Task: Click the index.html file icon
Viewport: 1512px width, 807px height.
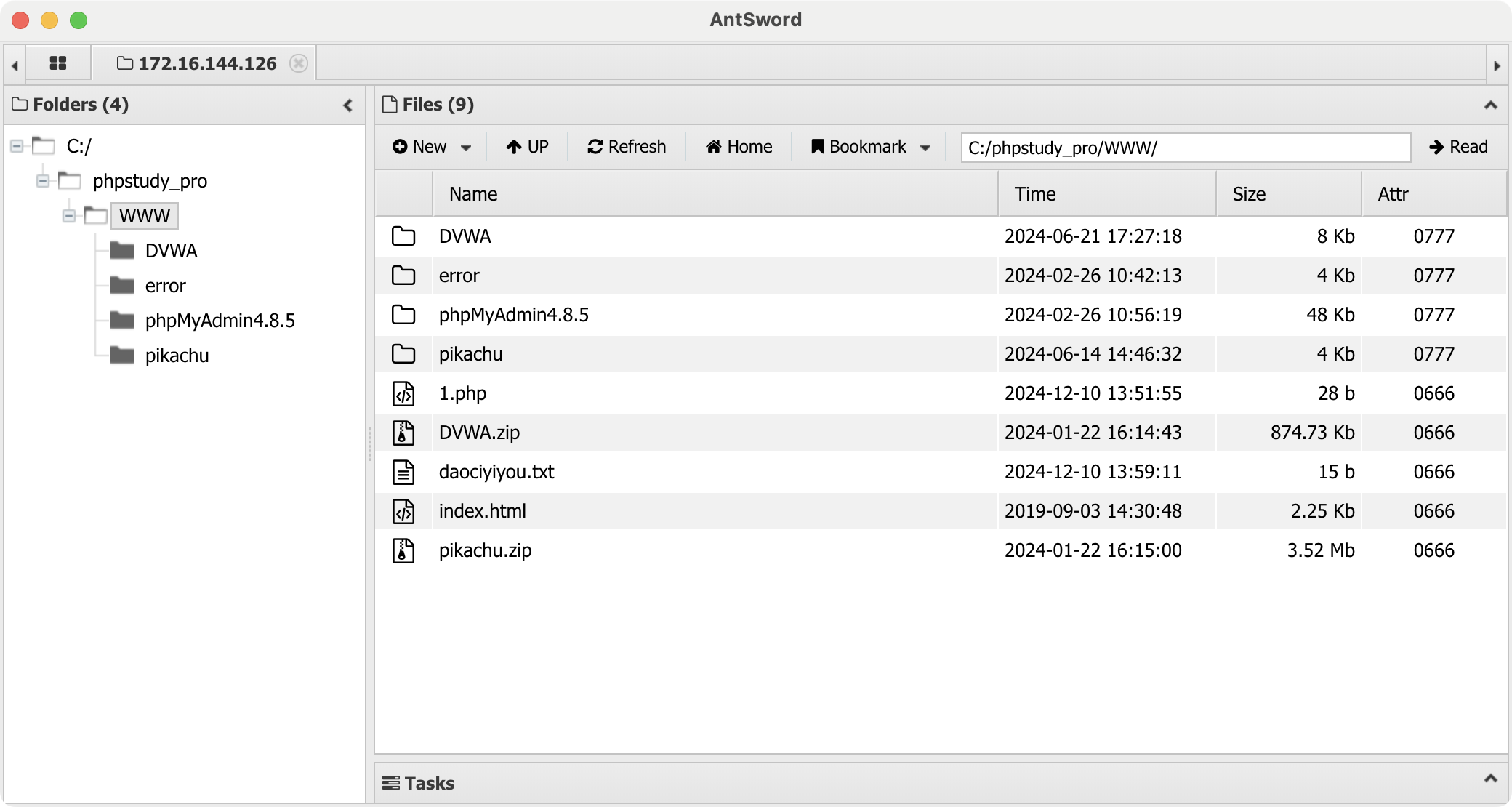Action: [x=403, y=511]
